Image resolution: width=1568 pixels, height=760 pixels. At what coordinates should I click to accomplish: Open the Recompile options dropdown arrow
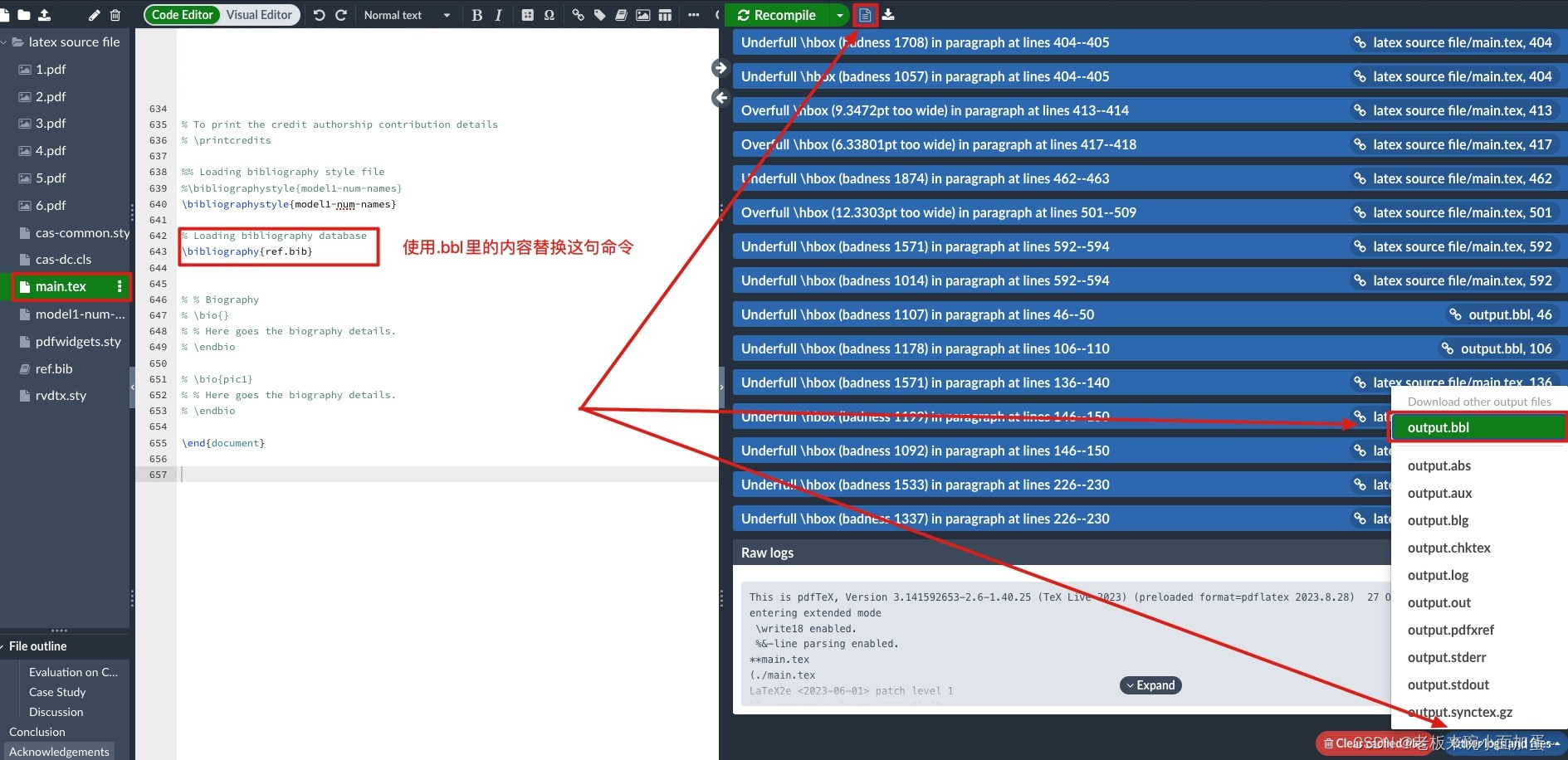840,15
